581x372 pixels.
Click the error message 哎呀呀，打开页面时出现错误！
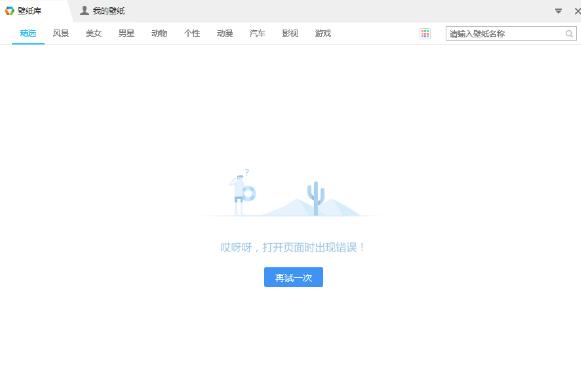tap(292, 247)
